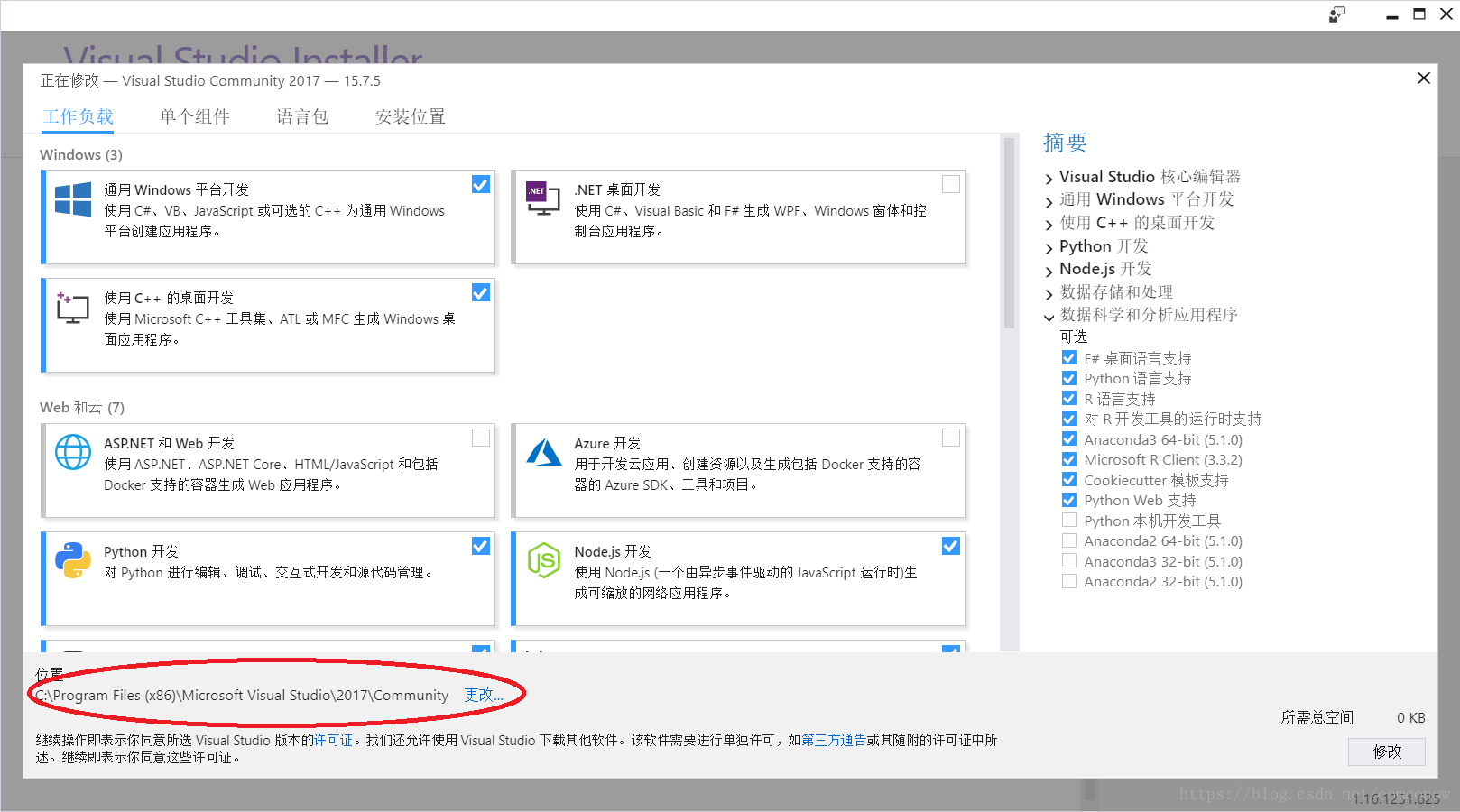Open the 第三方通告 third-party notices link

[x=834, y=740]
